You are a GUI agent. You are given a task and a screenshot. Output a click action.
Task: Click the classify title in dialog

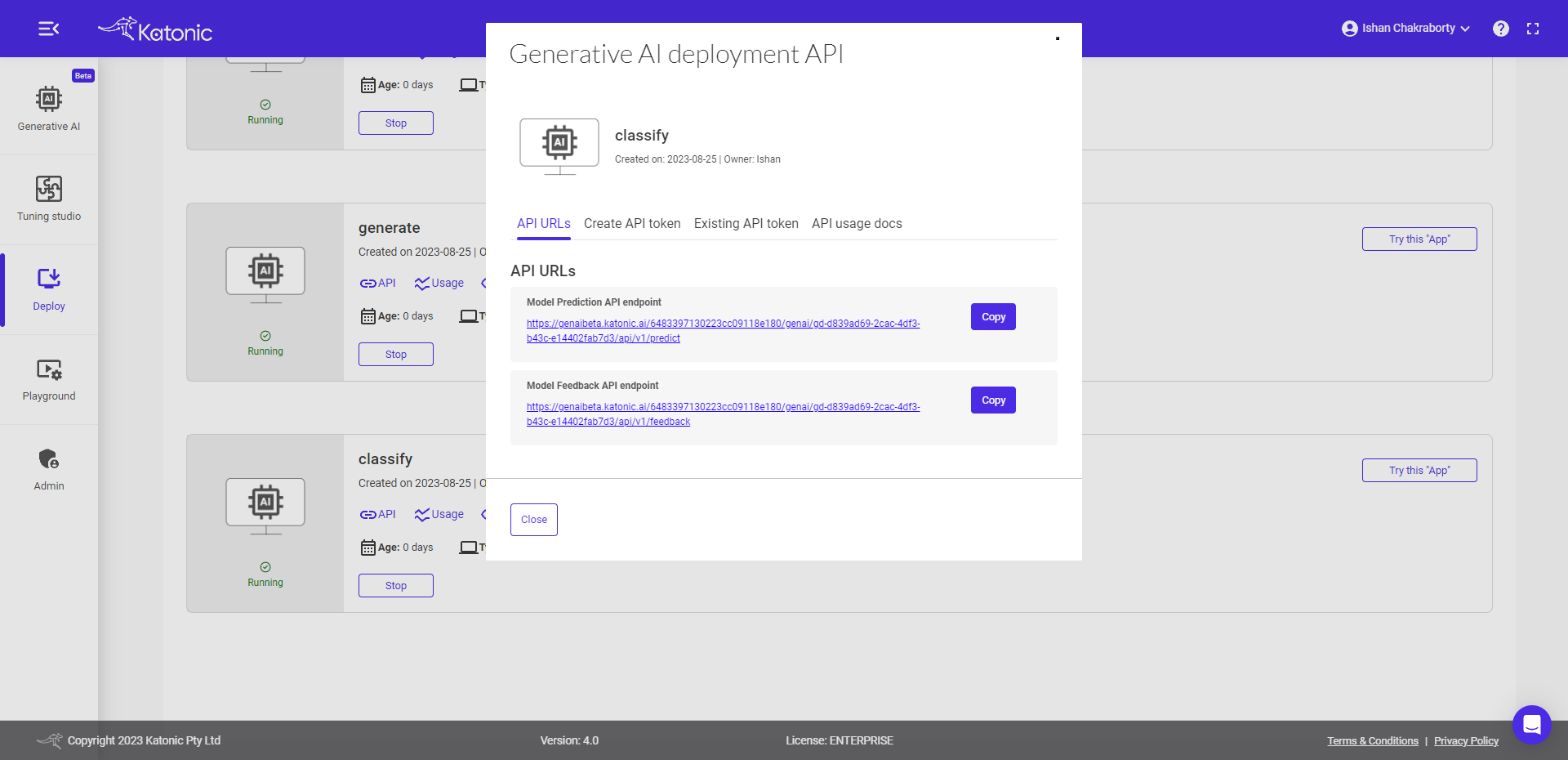click(642, 136)
